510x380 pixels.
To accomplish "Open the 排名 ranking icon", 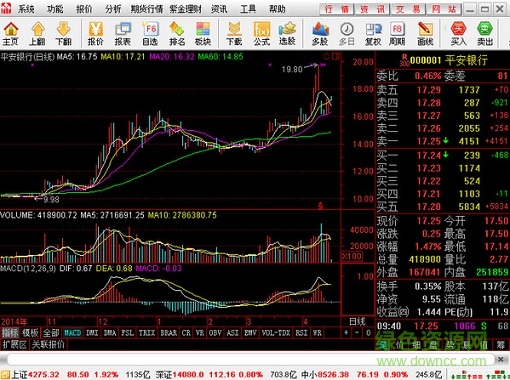I will pos(177,34).
